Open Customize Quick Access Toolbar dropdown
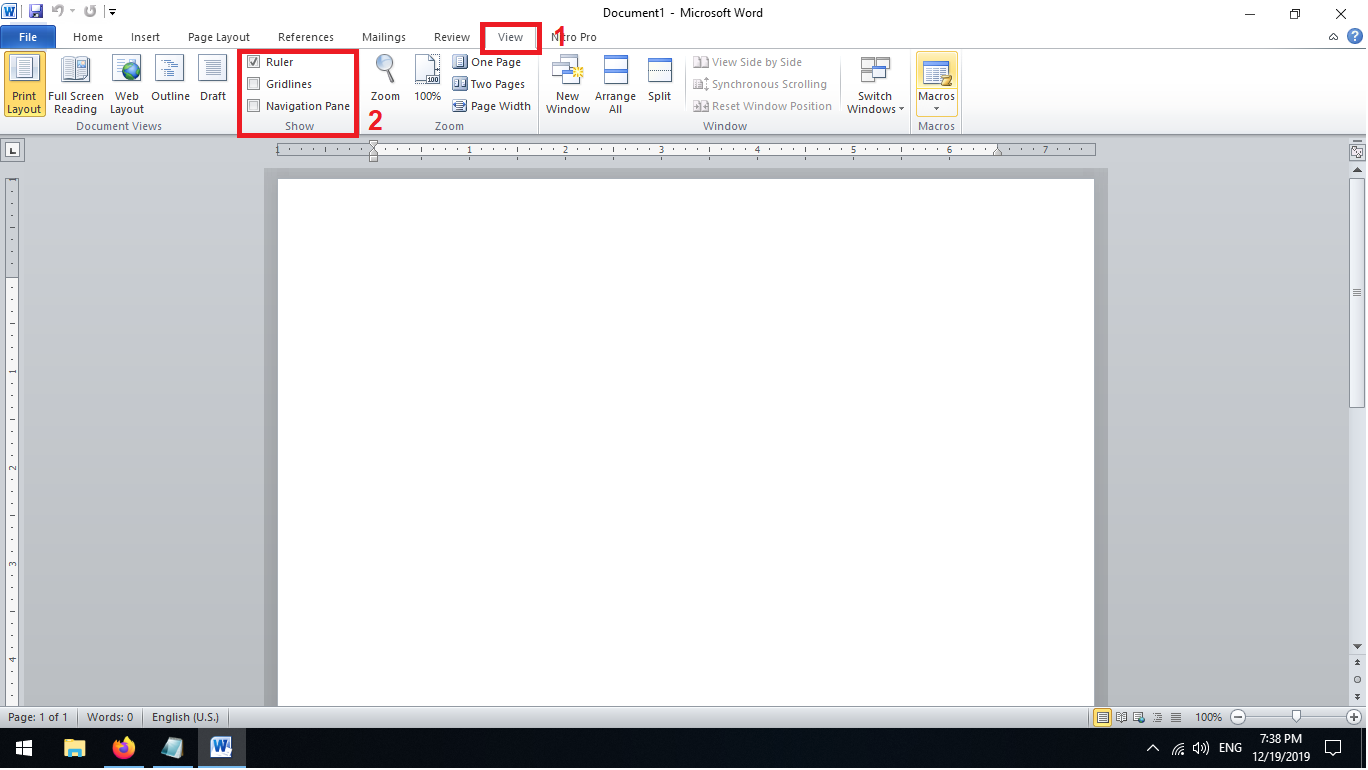This screenshot has width=1368, height=770. pyautogui.click(x=112, y=12)
